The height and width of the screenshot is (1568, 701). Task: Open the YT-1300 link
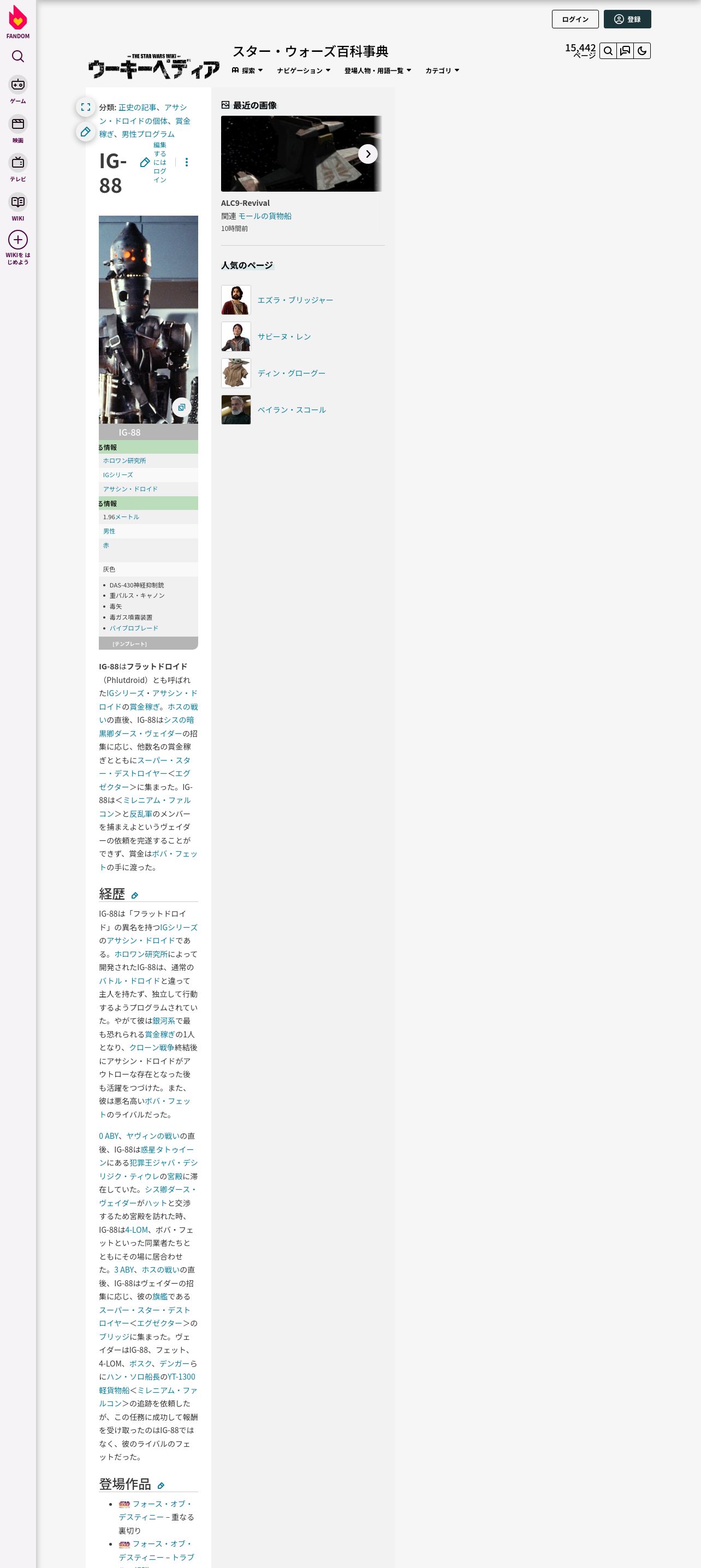[x=181, y=1377]
